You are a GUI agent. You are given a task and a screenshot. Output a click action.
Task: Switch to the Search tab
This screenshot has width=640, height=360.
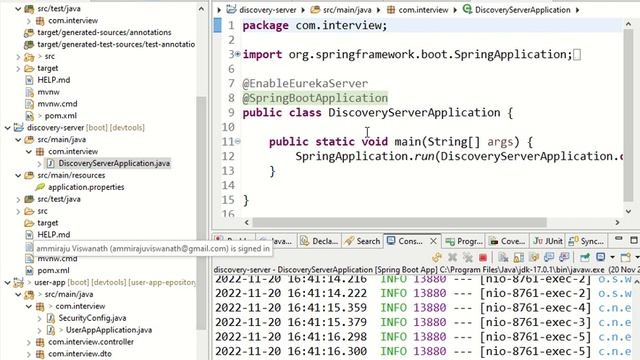362,241
